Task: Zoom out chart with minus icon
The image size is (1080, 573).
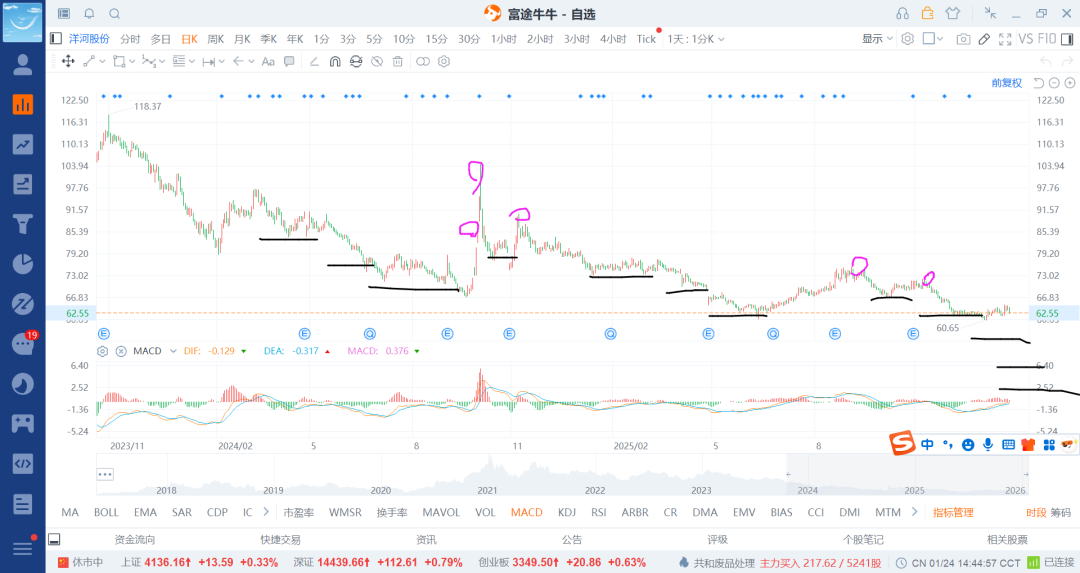Action: click(1055, 83)
